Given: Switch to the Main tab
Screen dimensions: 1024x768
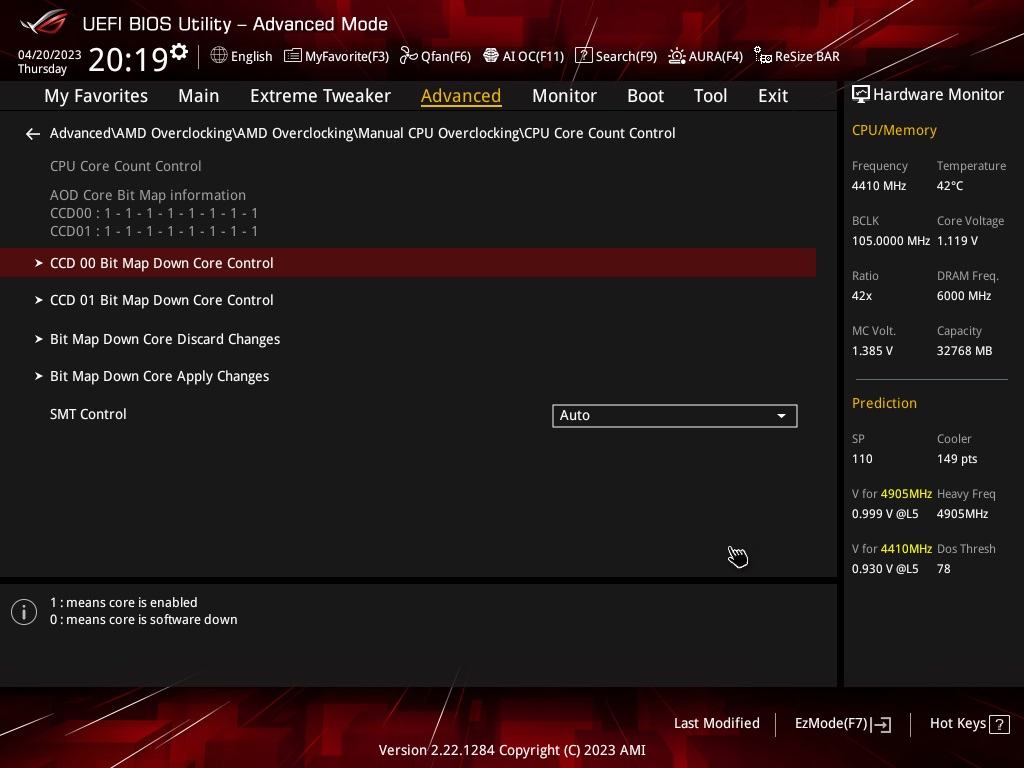Looking at the screenshot, I should (x=199, y=96).
